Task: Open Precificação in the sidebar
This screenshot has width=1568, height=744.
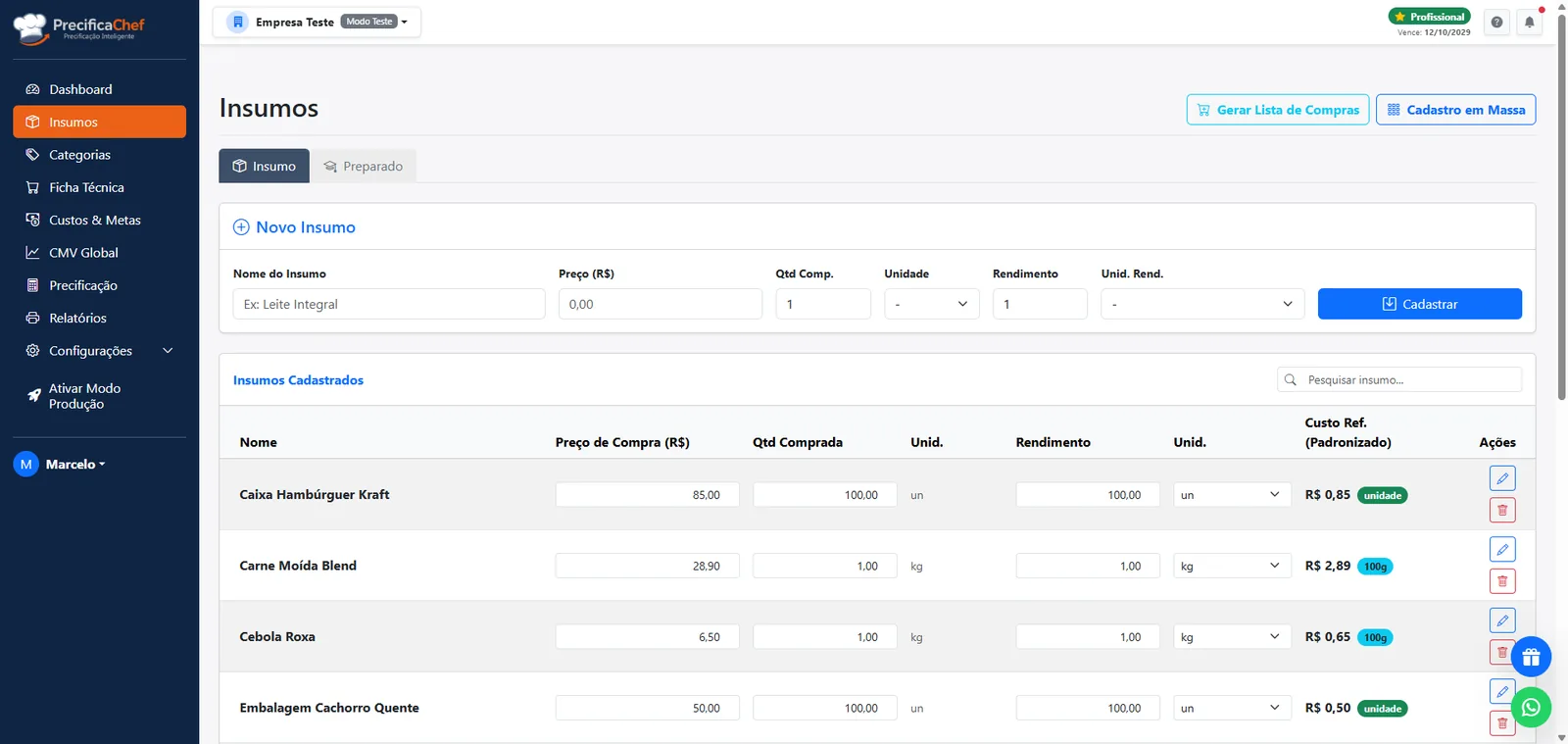Action: 99,285
